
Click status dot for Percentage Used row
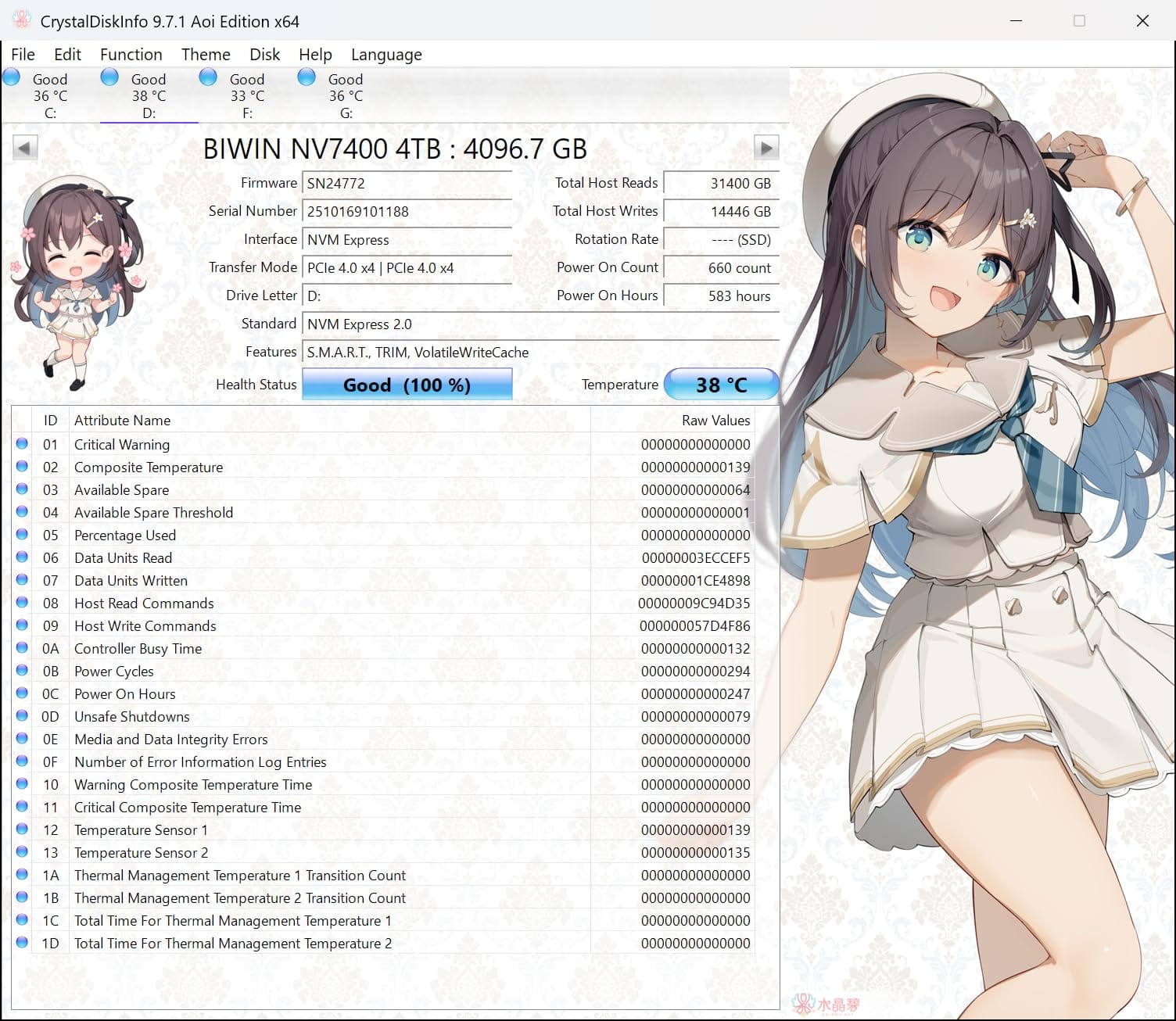[x=23, y=535]
